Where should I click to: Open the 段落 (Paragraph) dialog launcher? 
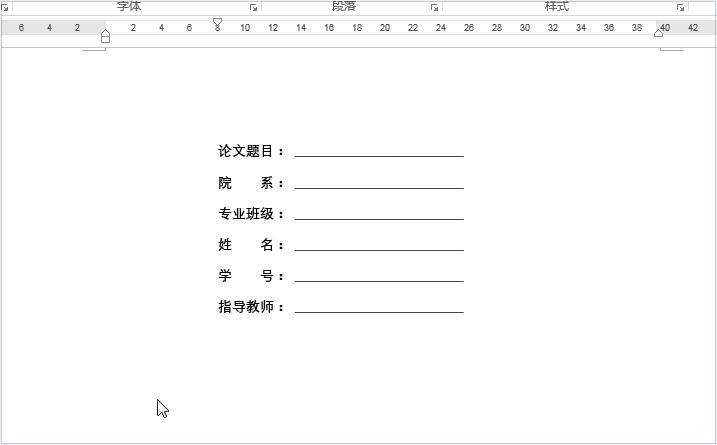(x=434, y=7)
